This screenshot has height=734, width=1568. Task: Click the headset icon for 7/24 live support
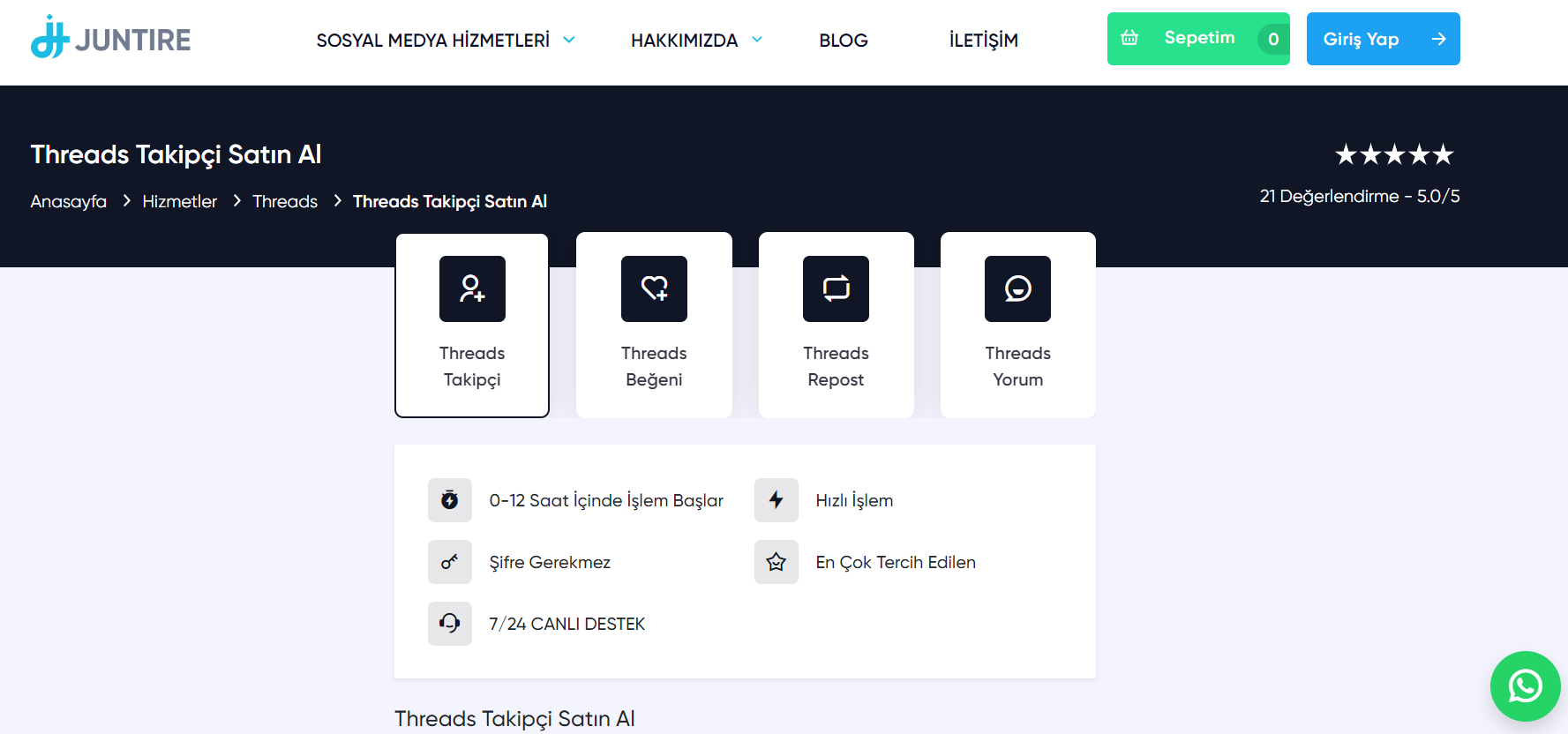tap(450, 624)
